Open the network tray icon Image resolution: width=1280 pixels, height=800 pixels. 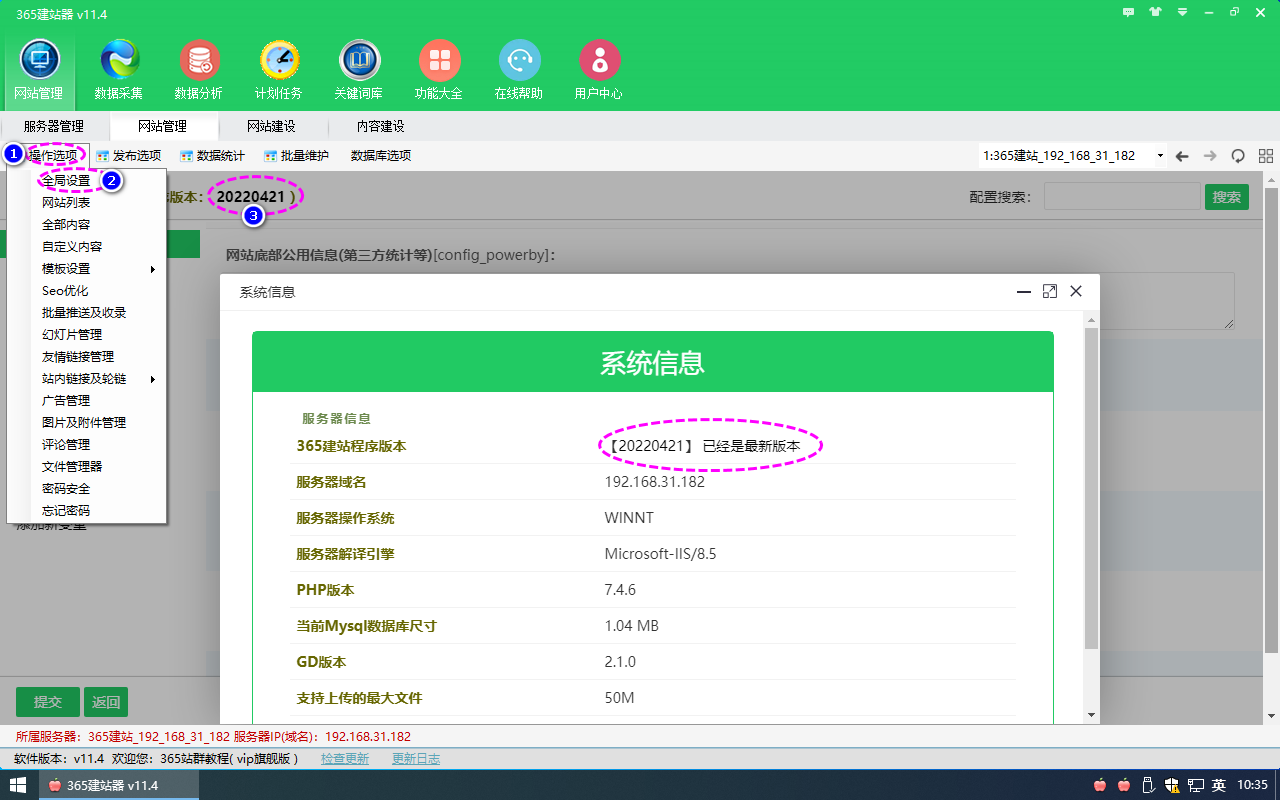1195,785
